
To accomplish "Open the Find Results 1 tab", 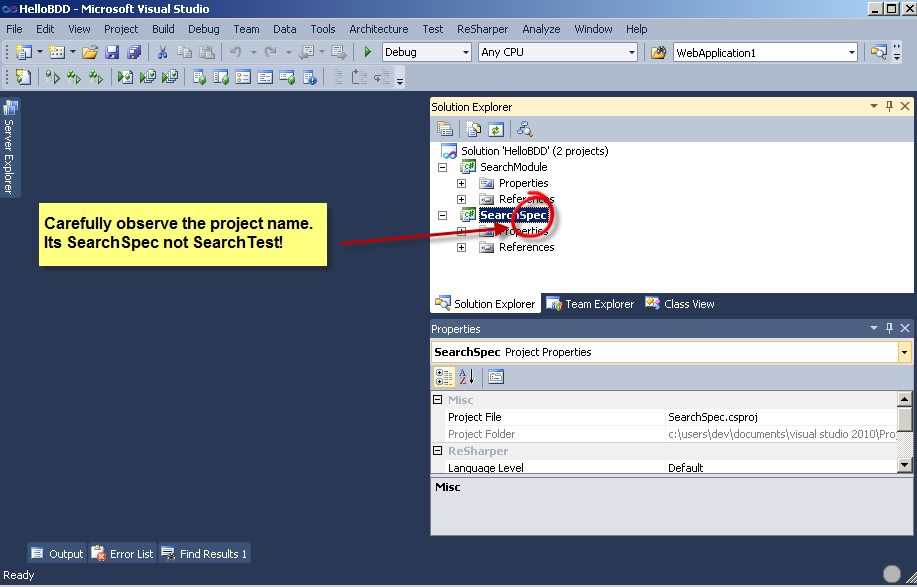I will click(x=205, y=554).
